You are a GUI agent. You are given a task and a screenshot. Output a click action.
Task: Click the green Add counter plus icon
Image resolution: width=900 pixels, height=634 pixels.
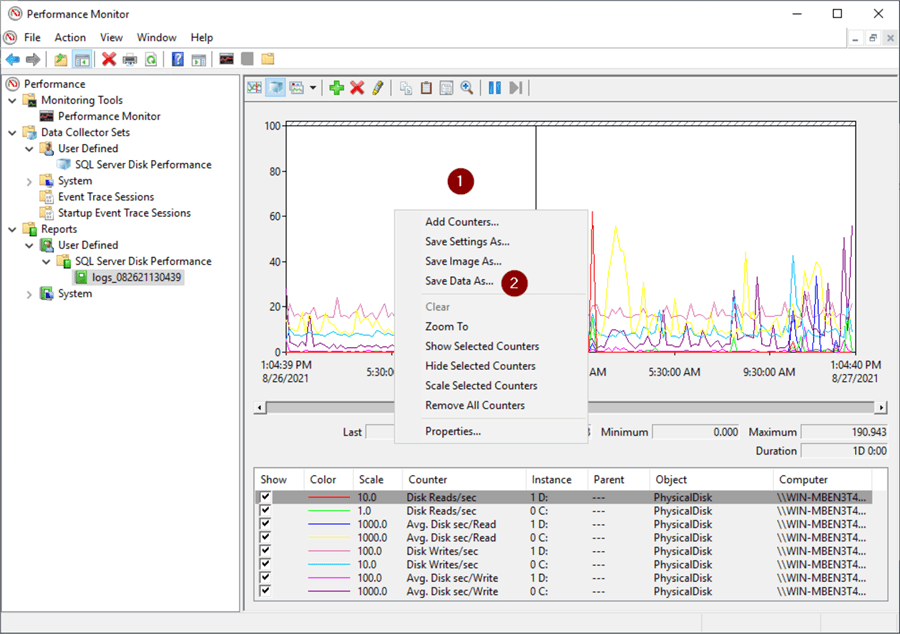336,88
